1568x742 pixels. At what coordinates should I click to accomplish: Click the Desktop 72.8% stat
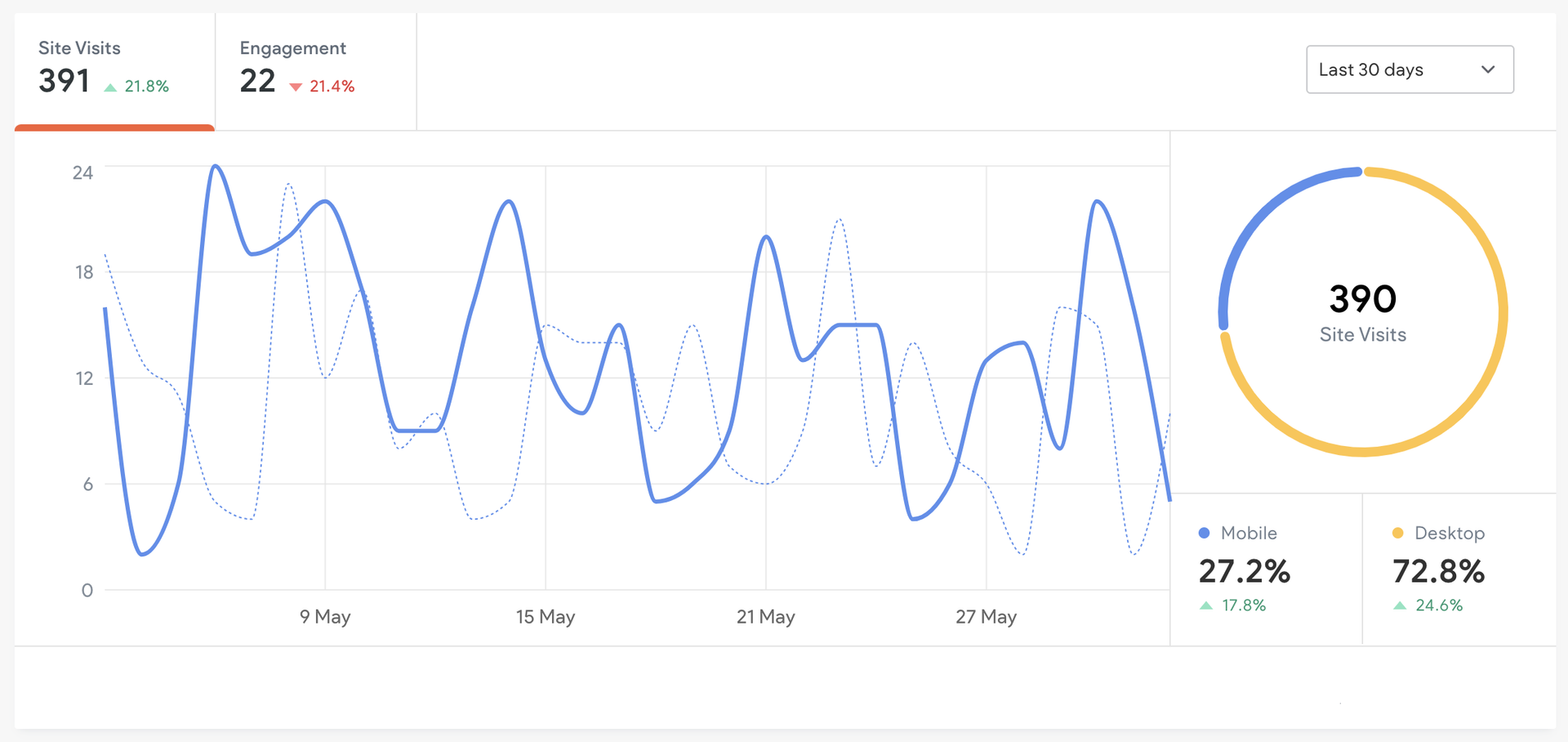(1438, 571)
